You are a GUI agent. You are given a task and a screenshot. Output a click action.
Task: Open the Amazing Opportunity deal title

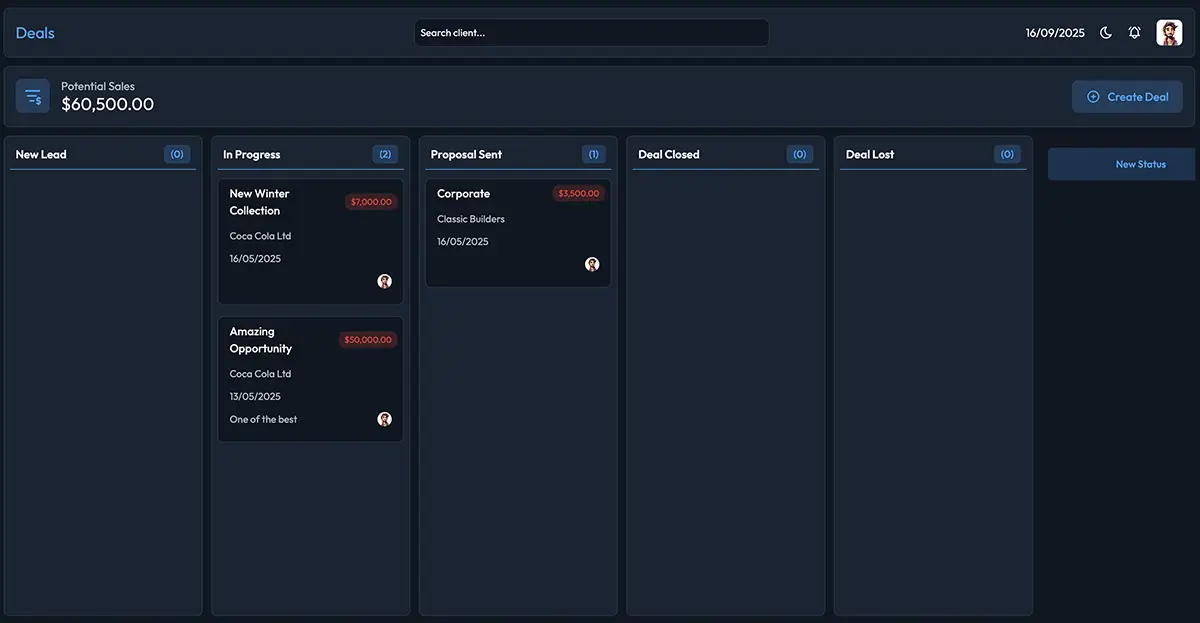pyautogui.click(x=260, y=340)
